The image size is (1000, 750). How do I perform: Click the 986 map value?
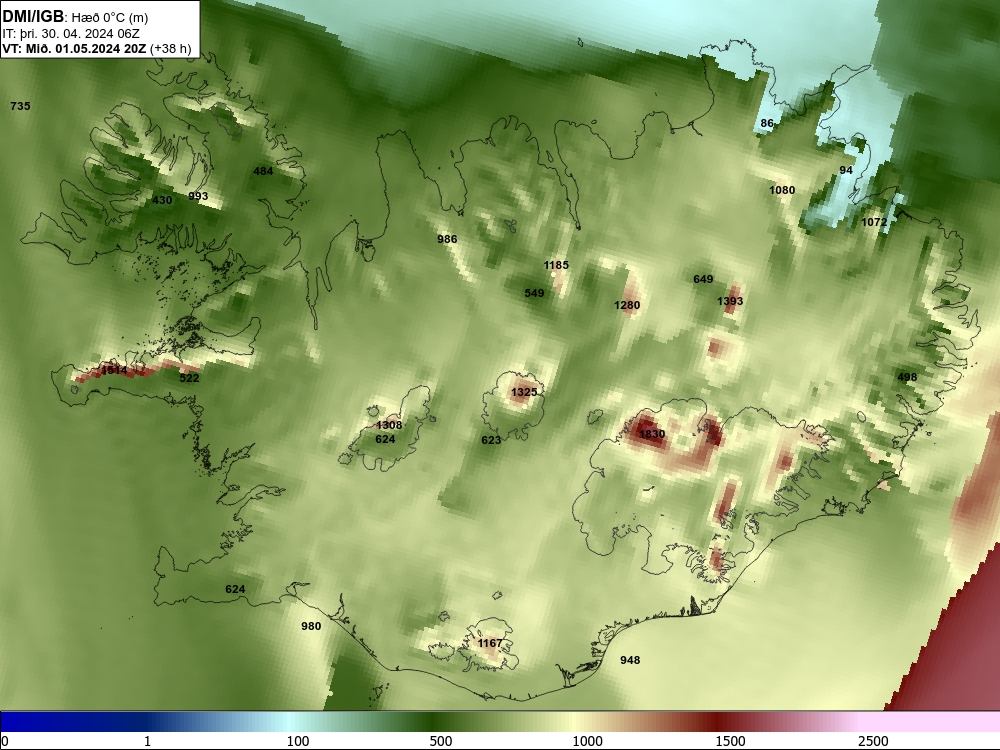point(447,239)
